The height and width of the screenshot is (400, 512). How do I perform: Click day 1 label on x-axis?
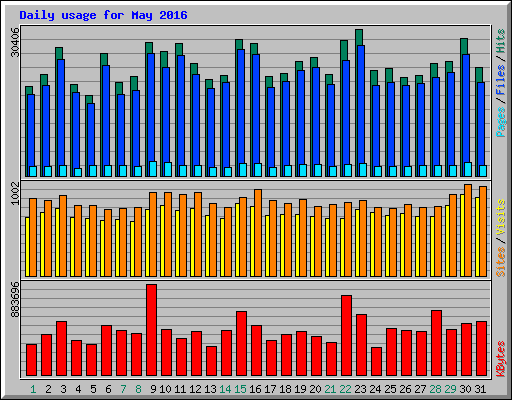click(33, 389)
